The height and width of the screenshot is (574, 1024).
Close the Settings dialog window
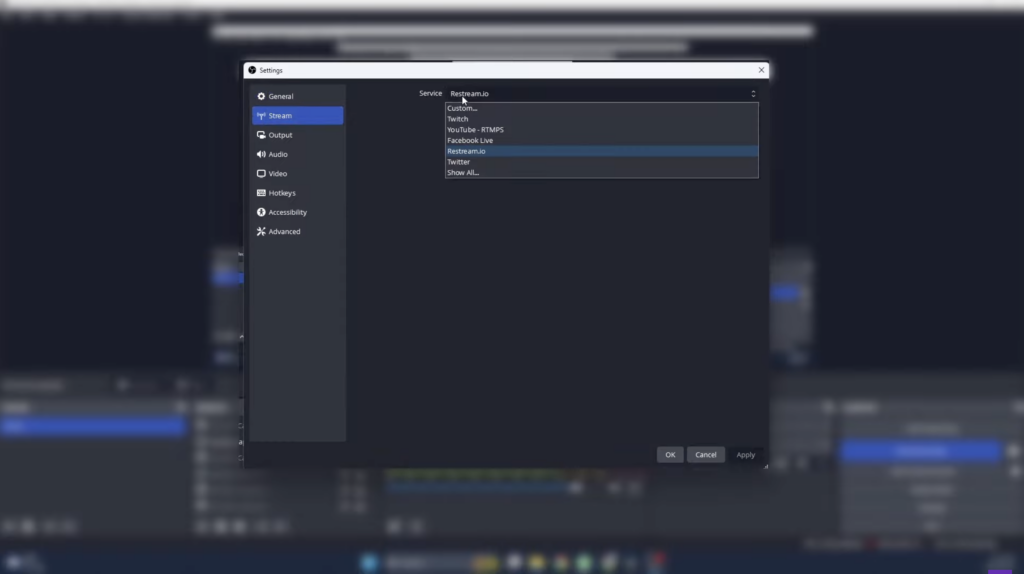tap(761, 70)
